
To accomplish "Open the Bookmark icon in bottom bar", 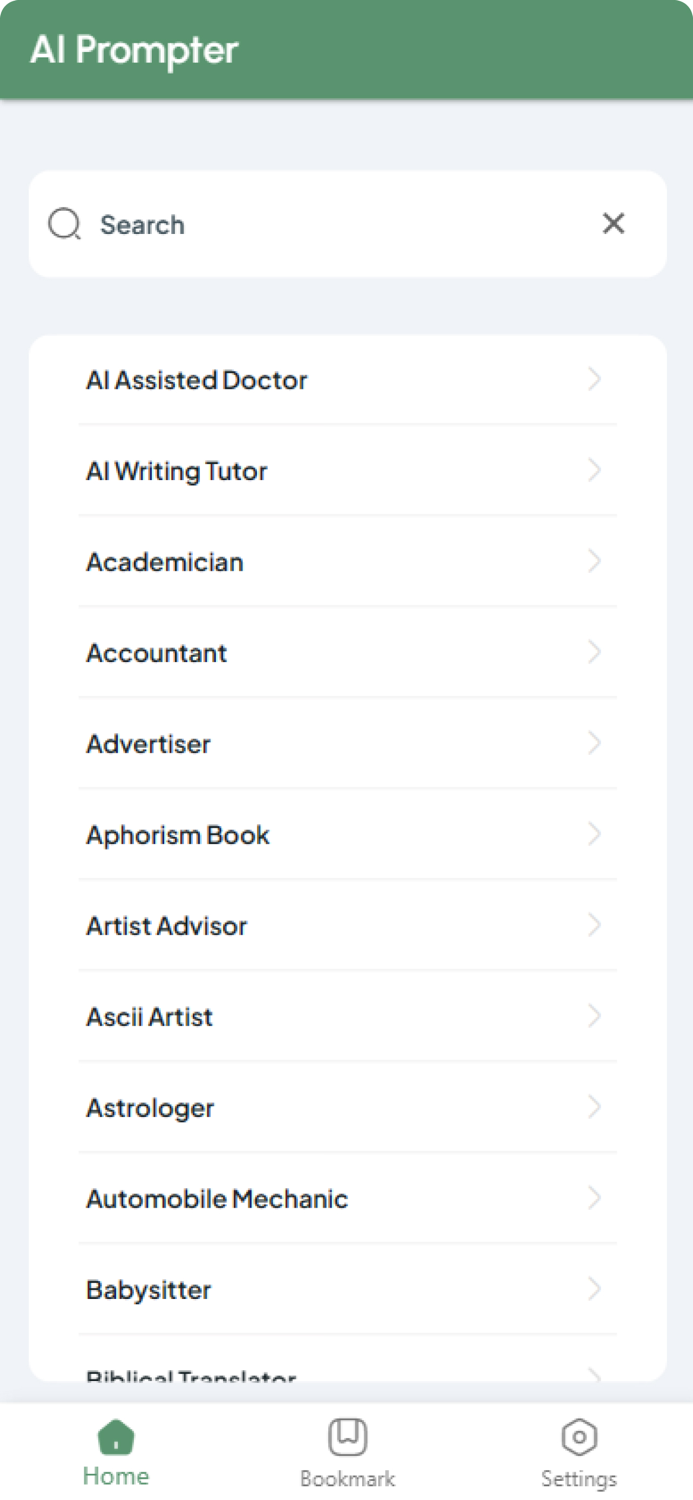I will click(346, 1434).
